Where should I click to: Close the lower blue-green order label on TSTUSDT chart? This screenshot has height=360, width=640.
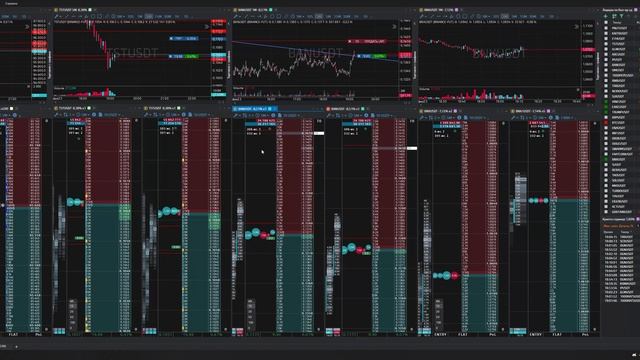tap(171, 56)
